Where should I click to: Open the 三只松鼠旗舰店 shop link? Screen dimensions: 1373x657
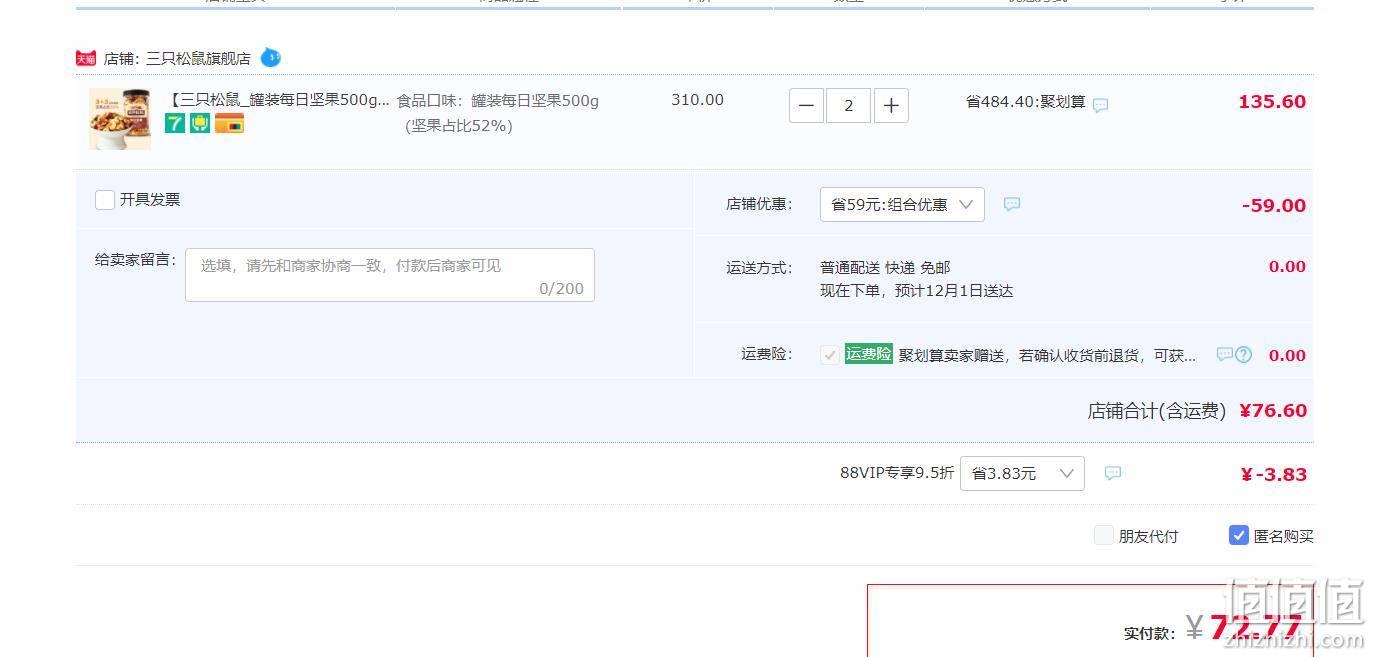198,58
